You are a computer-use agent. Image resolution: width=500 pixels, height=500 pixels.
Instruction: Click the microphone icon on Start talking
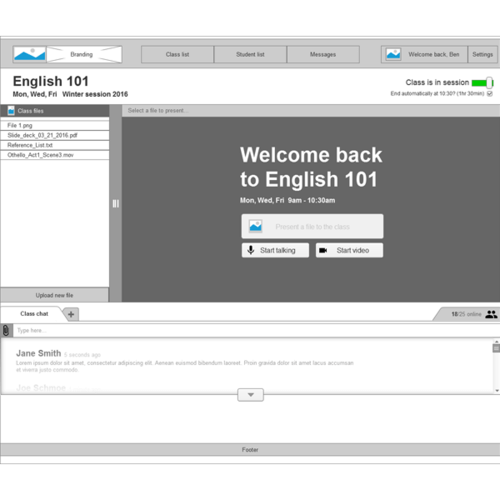251,250
